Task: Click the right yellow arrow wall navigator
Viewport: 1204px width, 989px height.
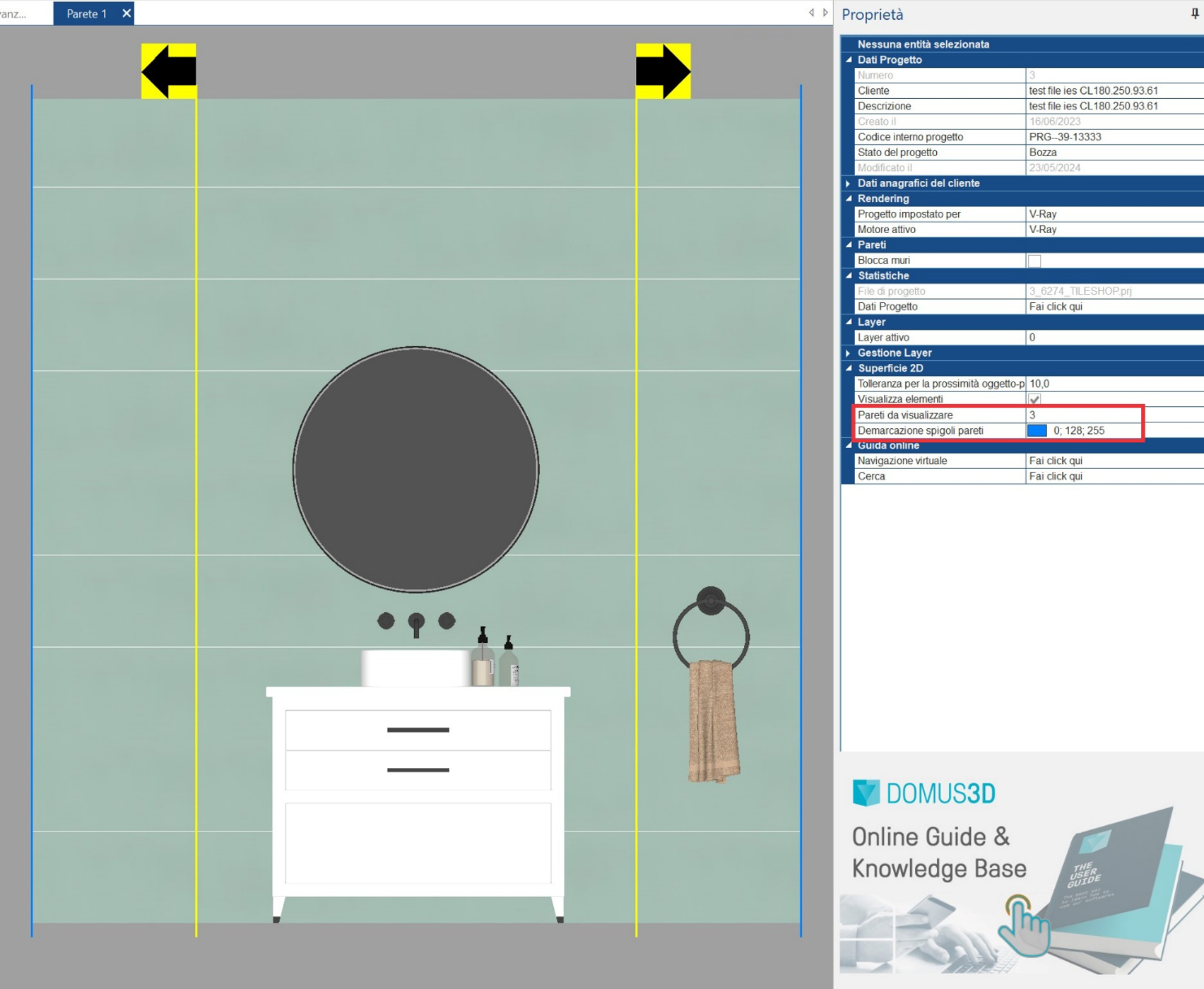Action: click(x=663, y=71)
